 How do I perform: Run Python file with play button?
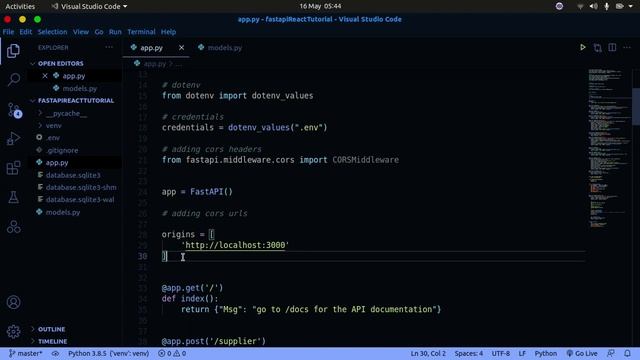click(x=582, y=47)
